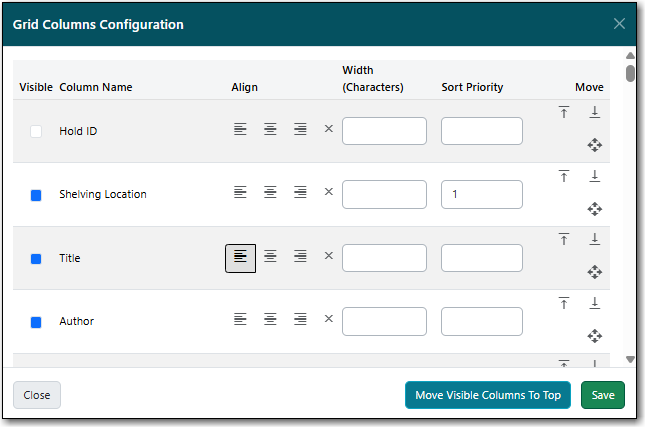Clear alignment for Title row
The width and height of the screenshot is (645, 427).
(x=329, y=256)
